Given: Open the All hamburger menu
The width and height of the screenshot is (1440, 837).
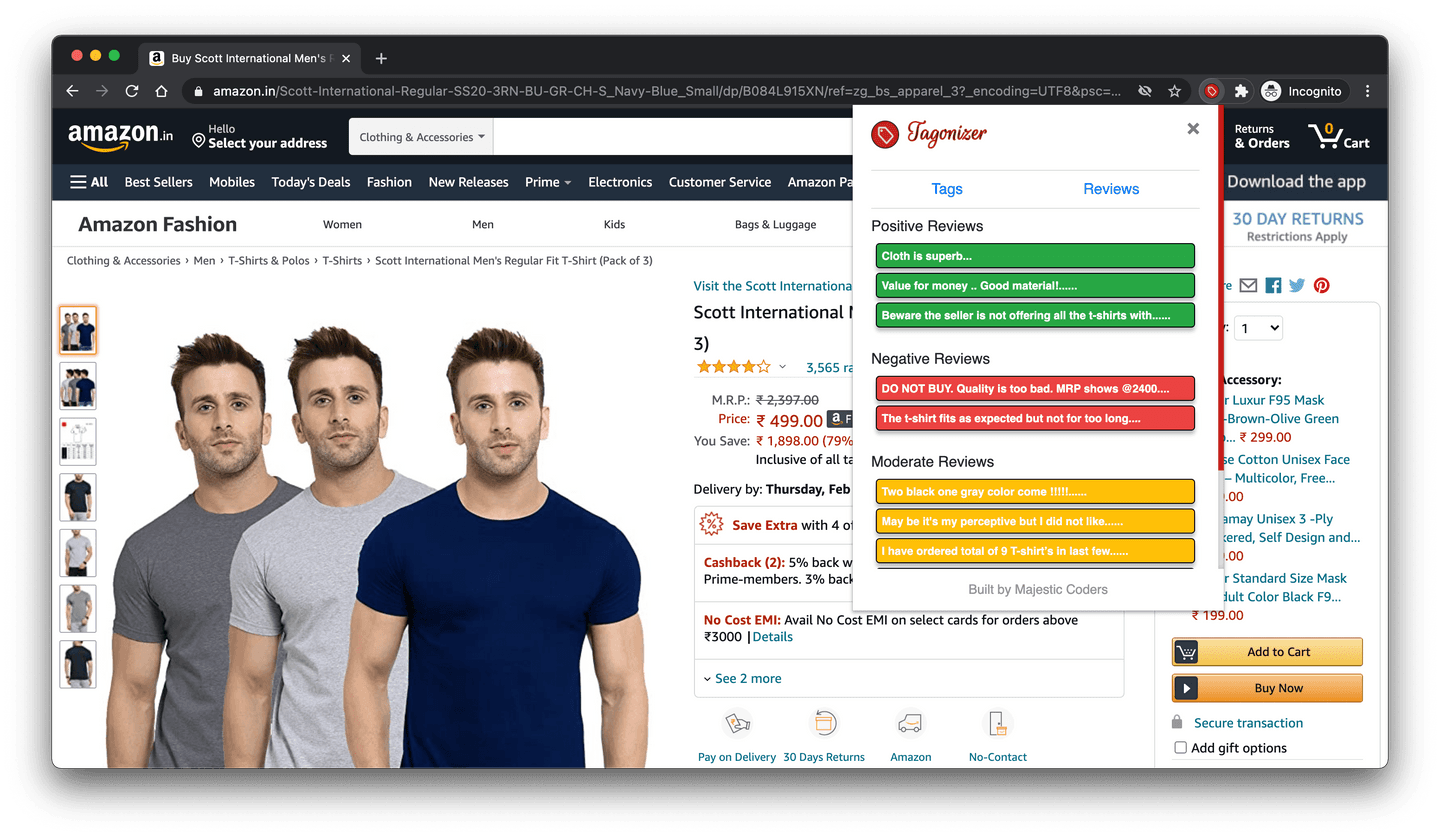Looking at the screenshot, I should pyautogui.click(x=89, y=182).
